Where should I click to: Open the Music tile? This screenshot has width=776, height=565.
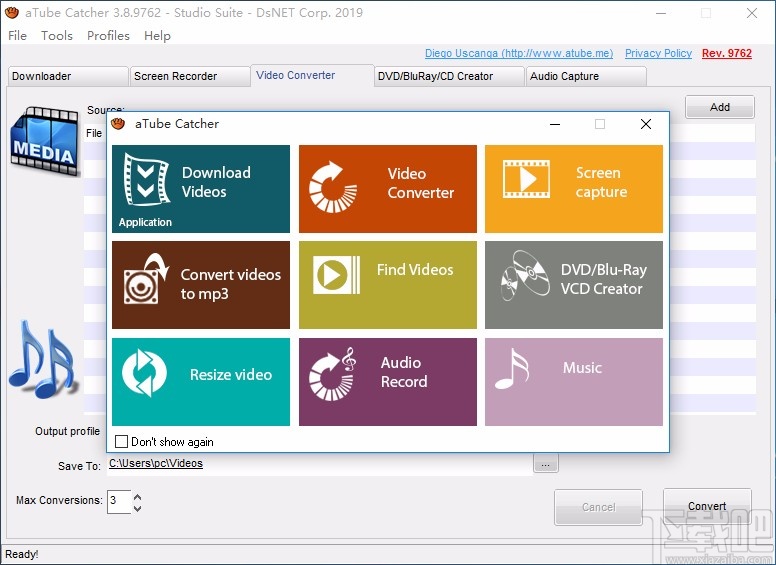click(573, 381)
